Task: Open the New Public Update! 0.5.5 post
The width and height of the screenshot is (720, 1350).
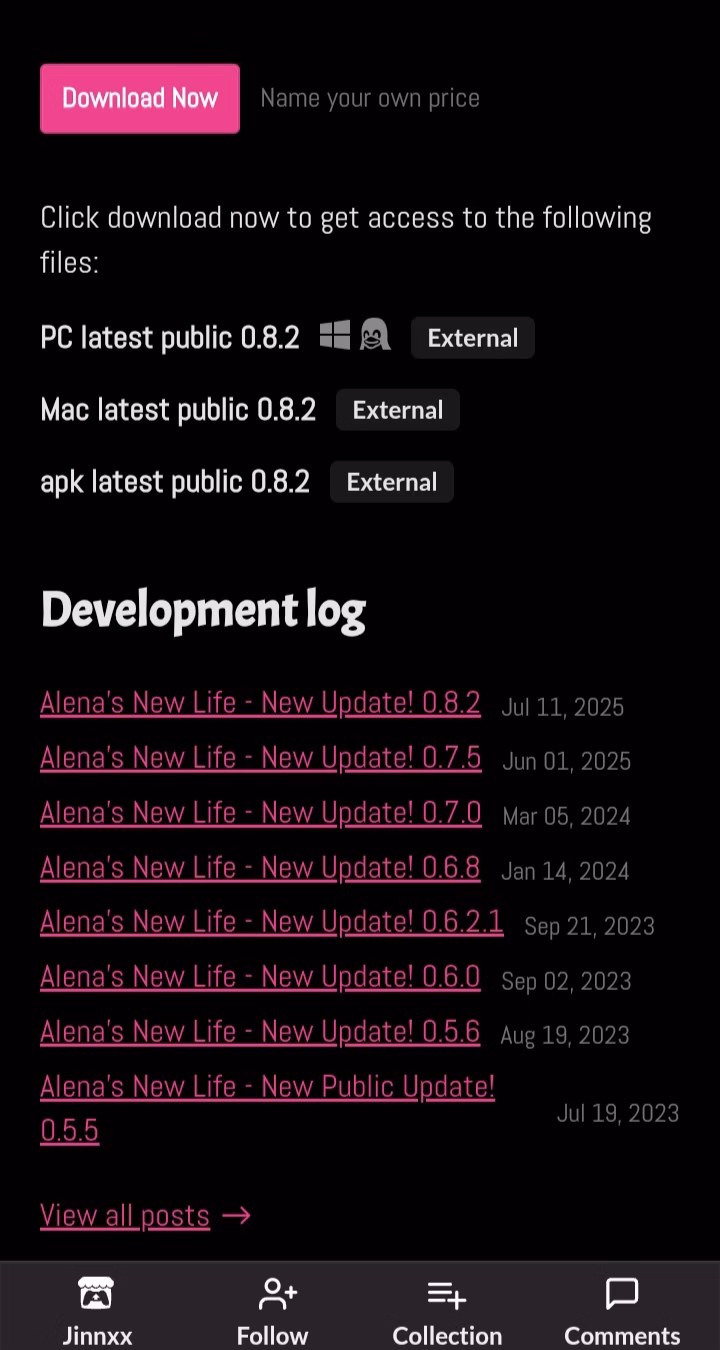Action: (267, 1087)
